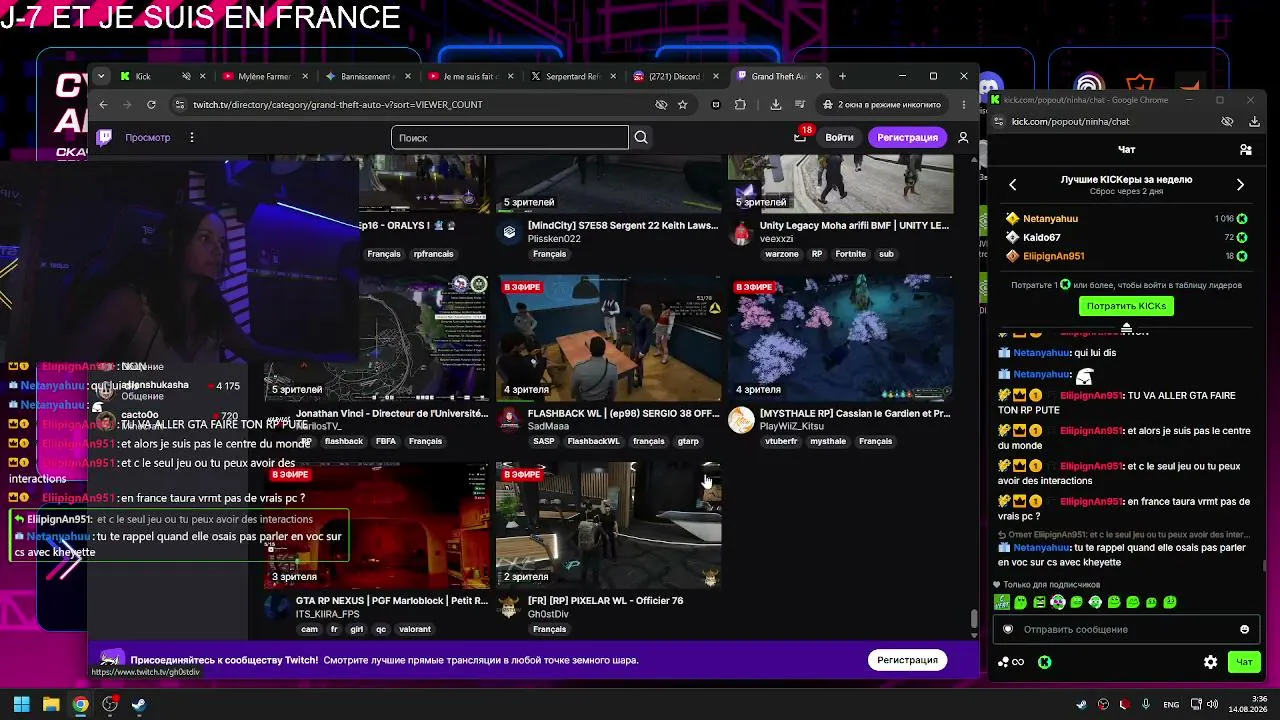This screenshot has width=1280, height=720.
Task: Click the 'vtuberfr' tag
Action: 781,441
